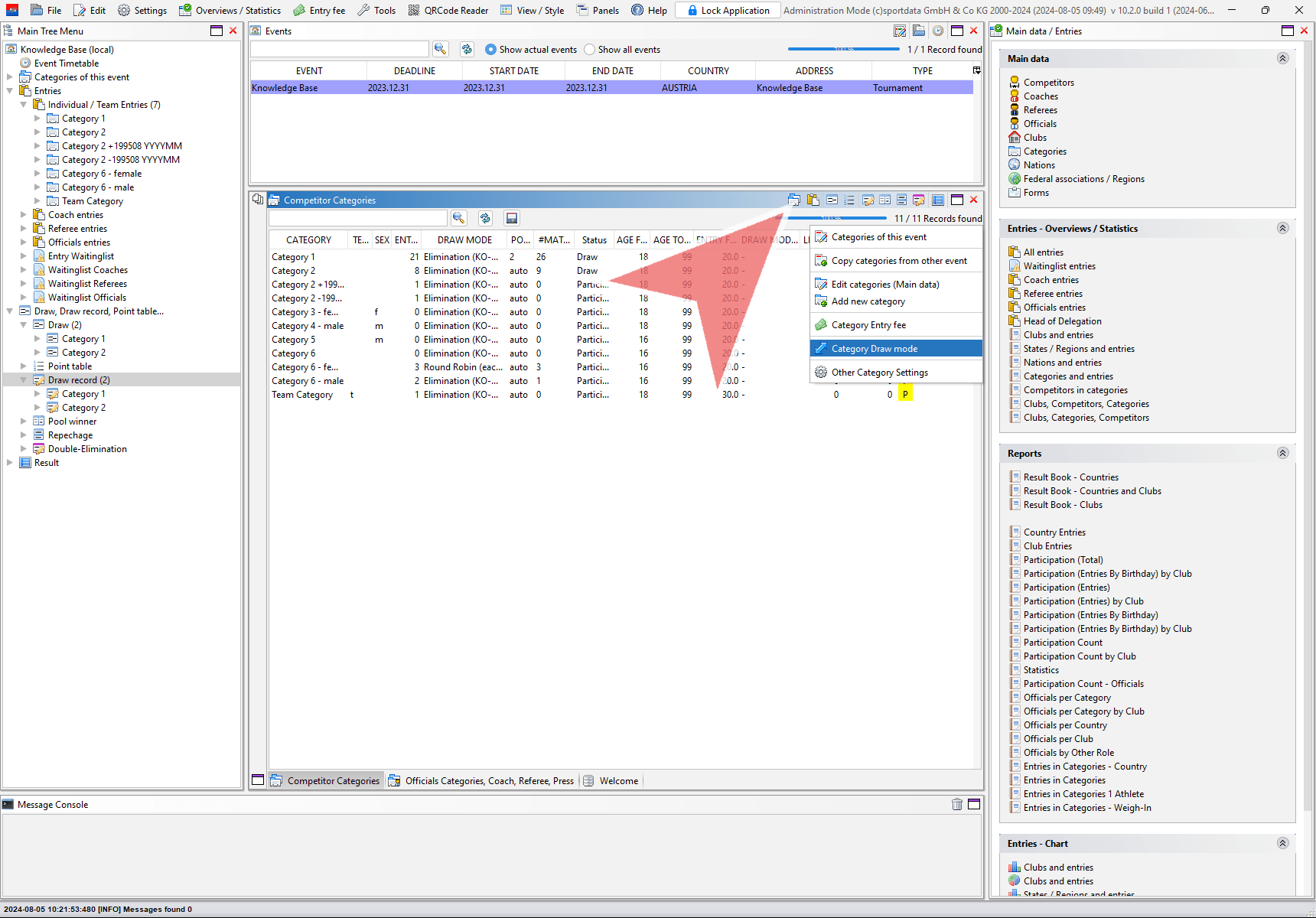Choose 'Category Draw mode' from the context menu
The width and height of the screenshot is (1316, 918).
coord(874,349)
